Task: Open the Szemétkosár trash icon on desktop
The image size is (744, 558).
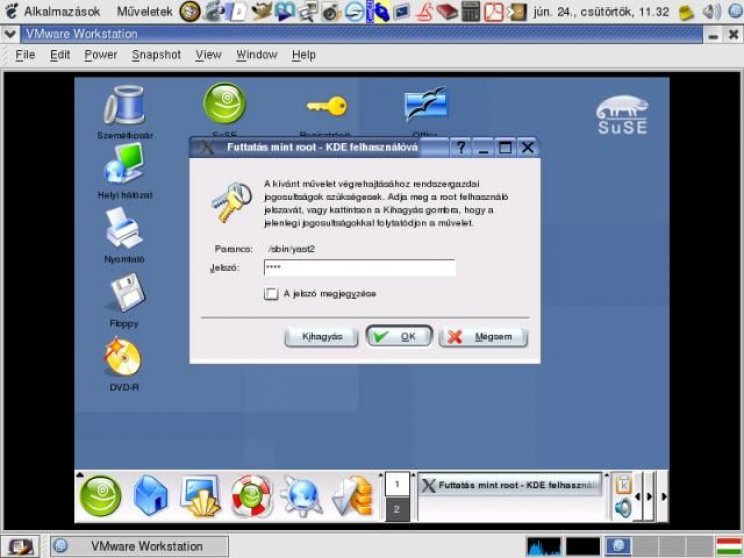Action: [x=125, y=105]
